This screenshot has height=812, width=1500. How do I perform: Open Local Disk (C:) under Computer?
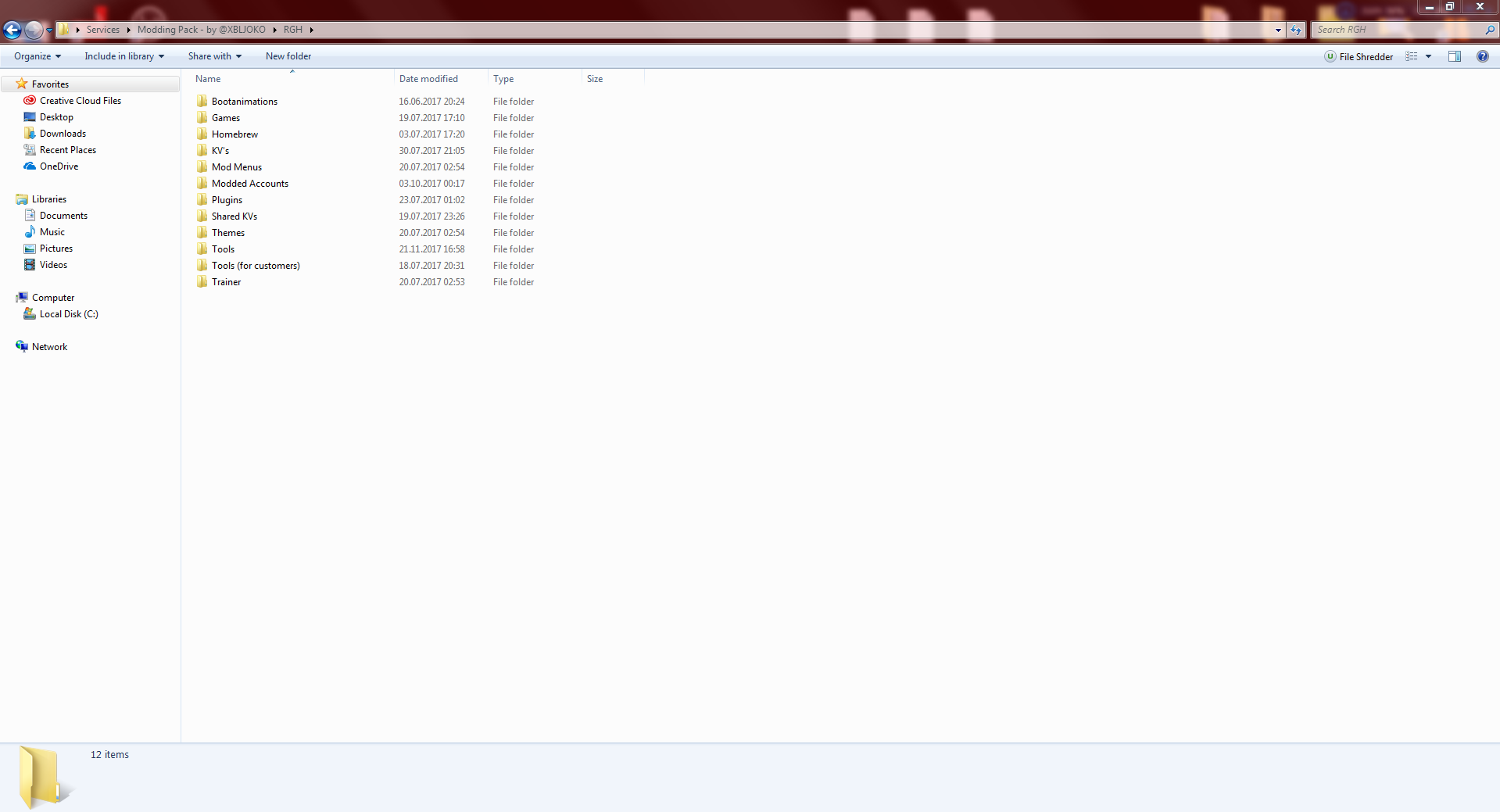tap(68, 313)
